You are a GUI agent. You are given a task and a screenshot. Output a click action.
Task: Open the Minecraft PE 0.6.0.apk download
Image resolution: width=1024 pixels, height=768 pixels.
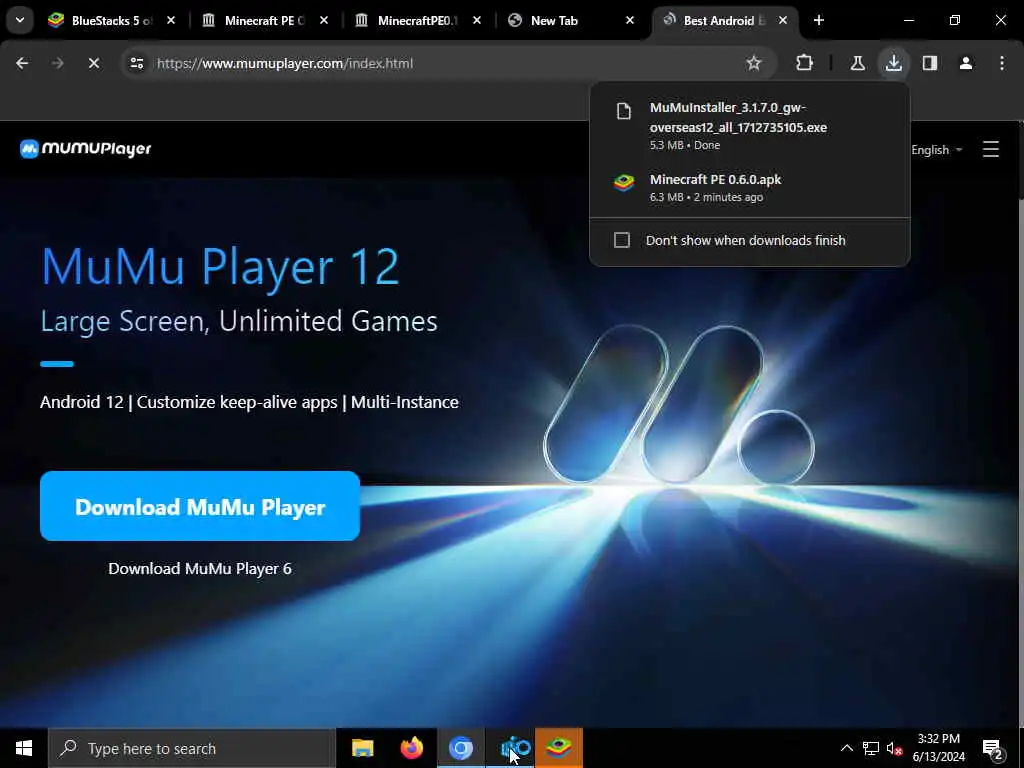click(749, 187)
